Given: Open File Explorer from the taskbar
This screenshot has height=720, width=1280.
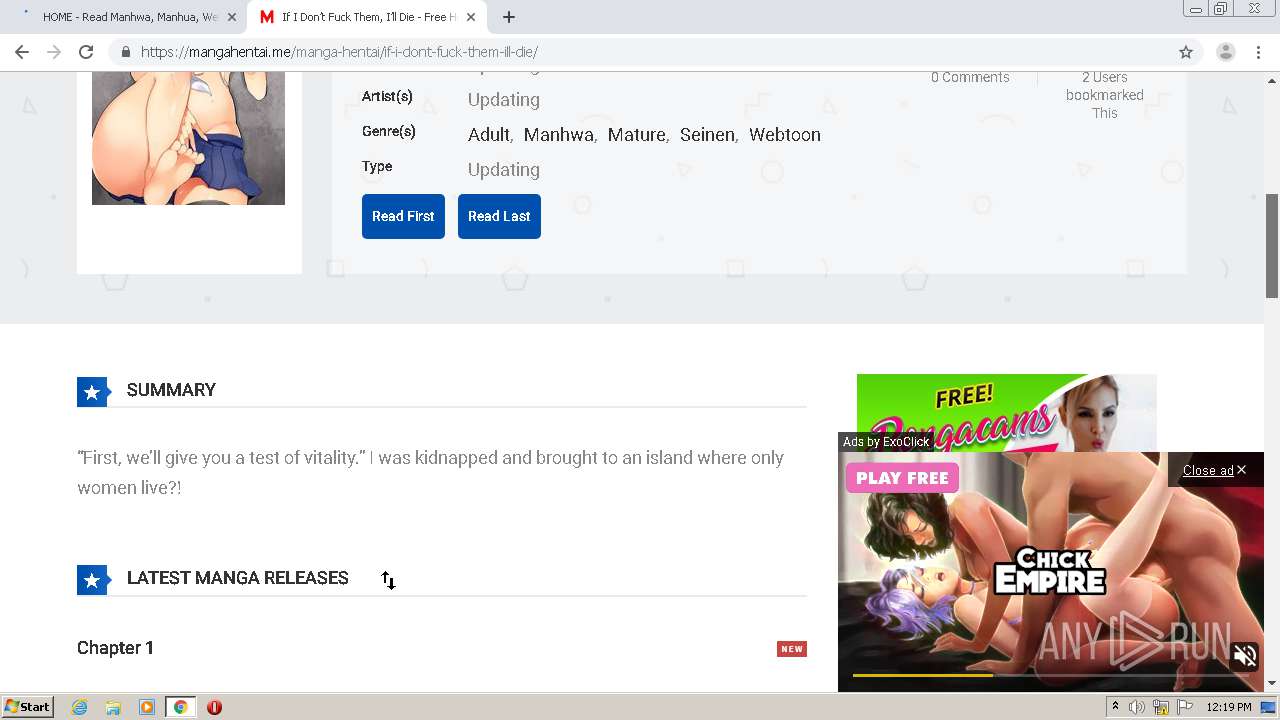Looking at the screenshot, I should point(113,707).
